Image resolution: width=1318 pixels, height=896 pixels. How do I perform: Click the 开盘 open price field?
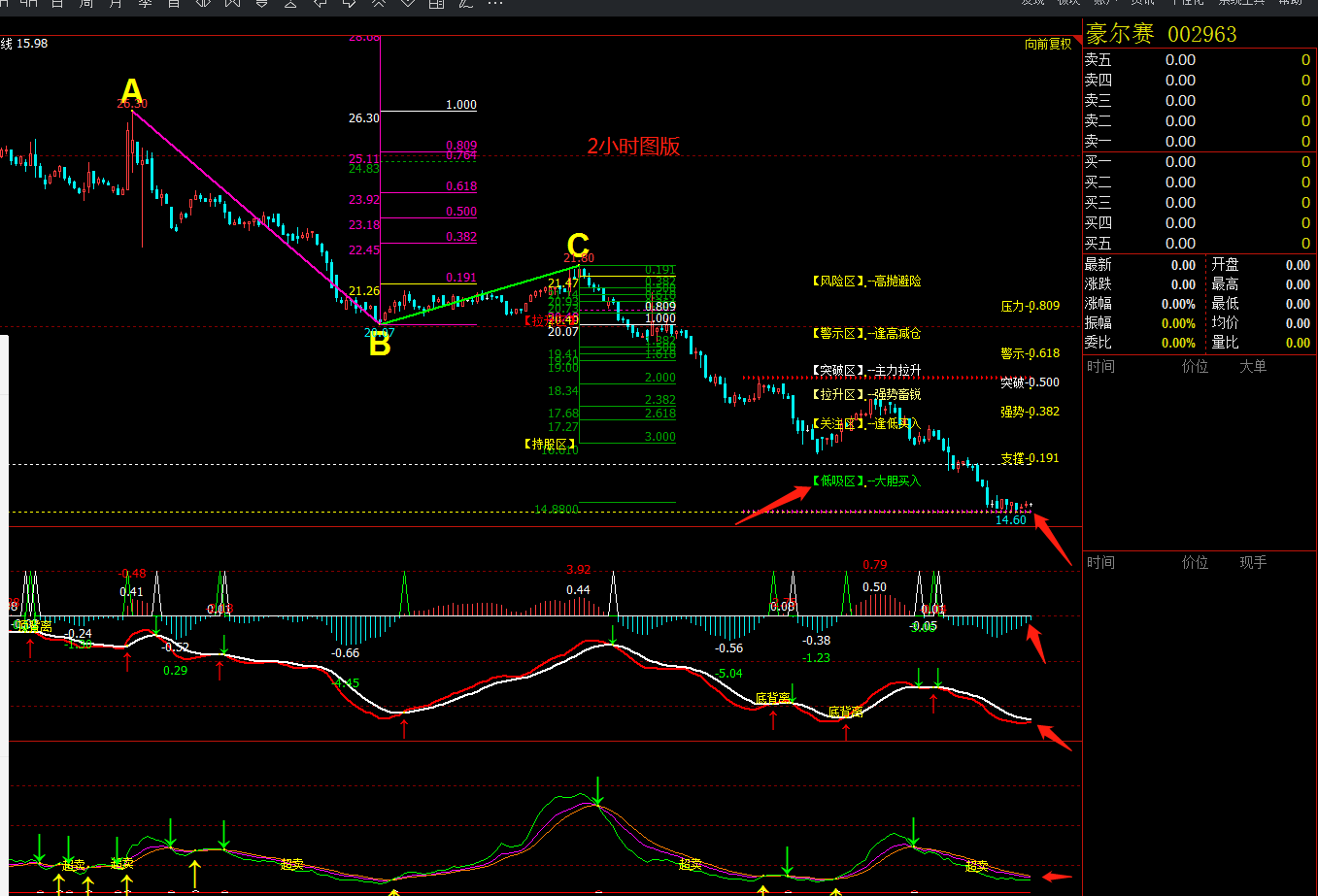(1261, 265)
